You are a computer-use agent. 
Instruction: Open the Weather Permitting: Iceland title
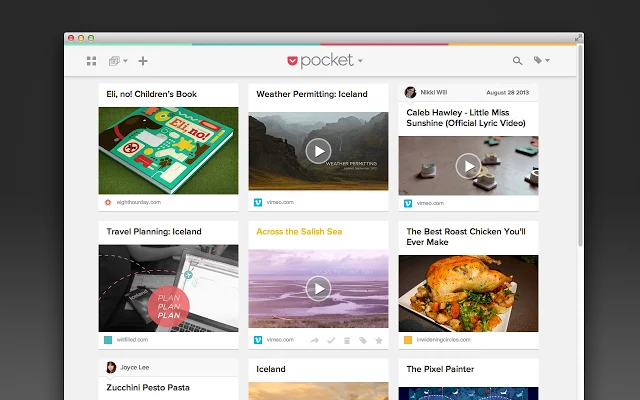312,94
